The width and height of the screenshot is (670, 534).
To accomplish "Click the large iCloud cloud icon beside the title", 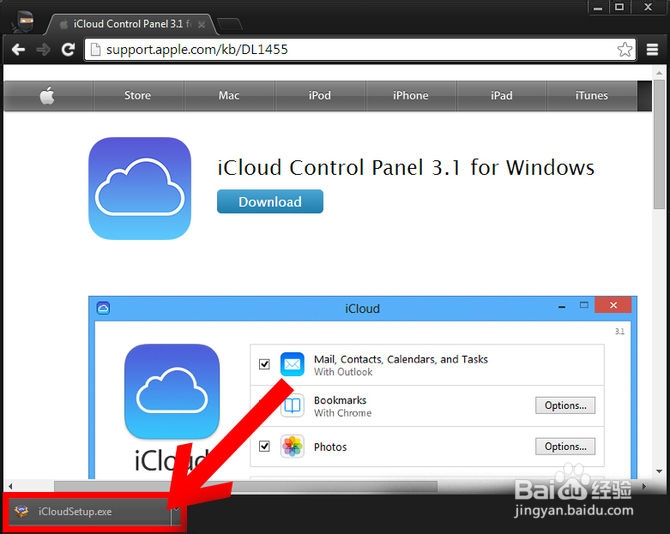I will 140,188.
